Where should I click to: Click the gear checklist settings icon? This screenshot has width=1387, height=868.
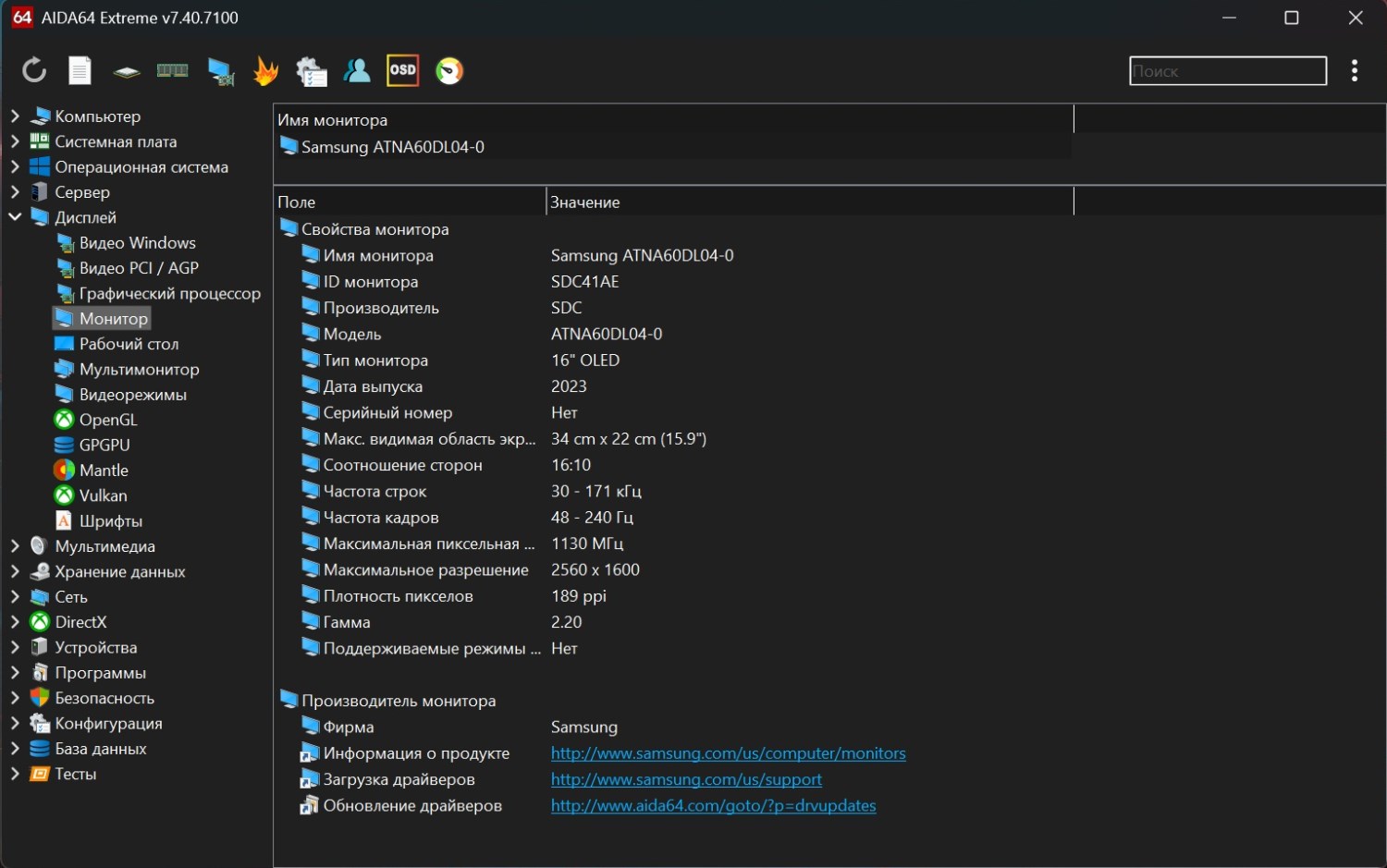click(x=312, y=71)
